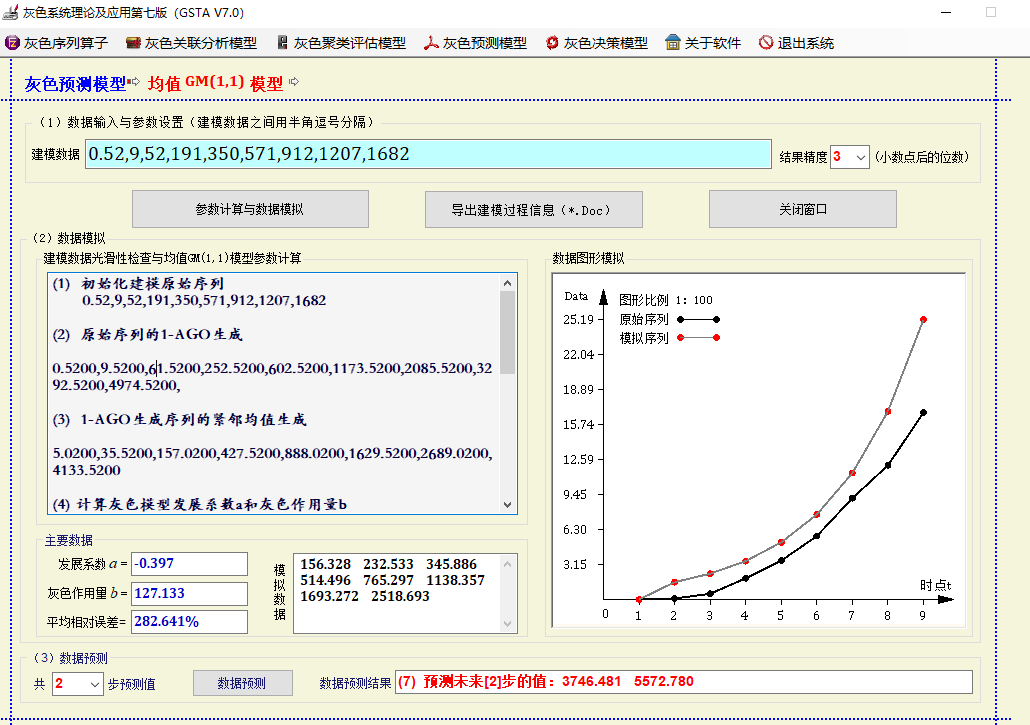The width and height of the screenshot is (1030, 725).
Task: Click down arrow of 模拟数据 scrollbar
Action: click(x=507, y=623)
